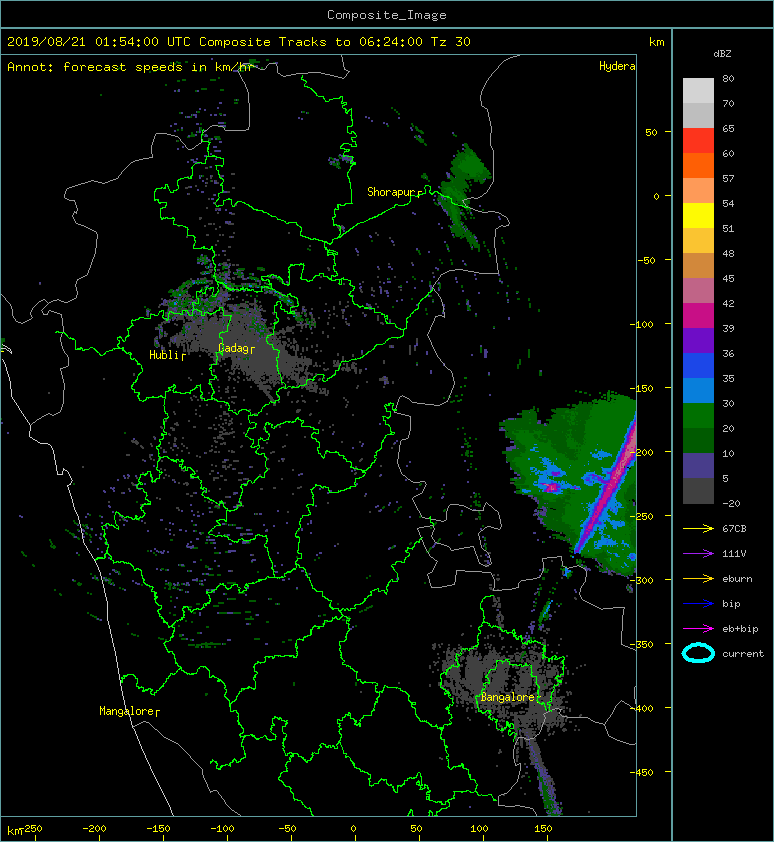
Task: Click the '-300' tick on vertical axis
Action: click(x=641, y=580)
